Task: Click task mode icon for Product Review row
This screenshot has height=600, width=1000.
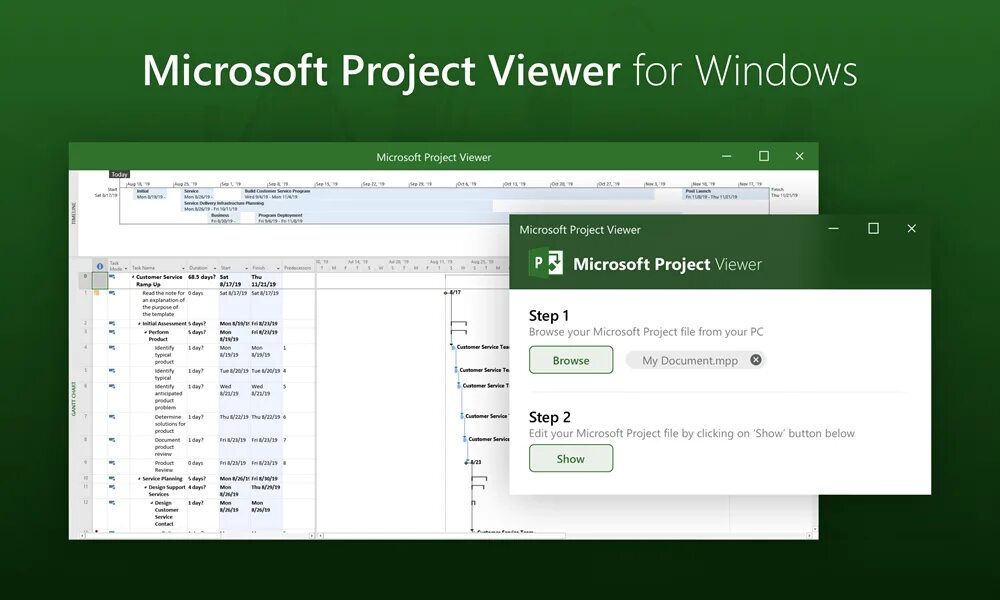Action: [112, 463]
